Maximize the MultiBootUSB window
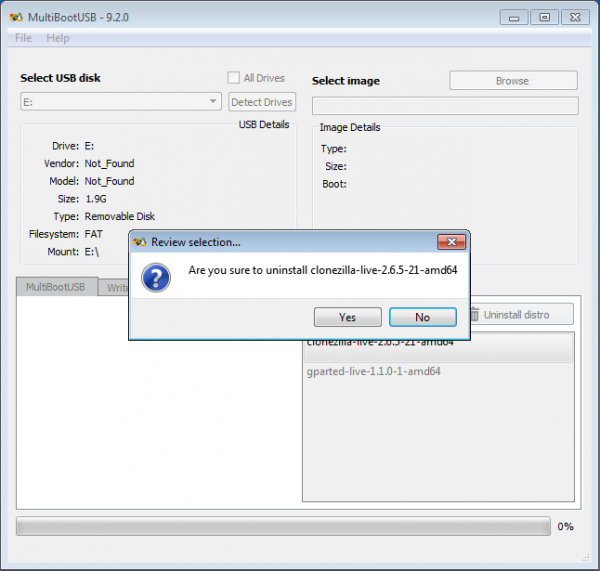 [x=545, y=18]
